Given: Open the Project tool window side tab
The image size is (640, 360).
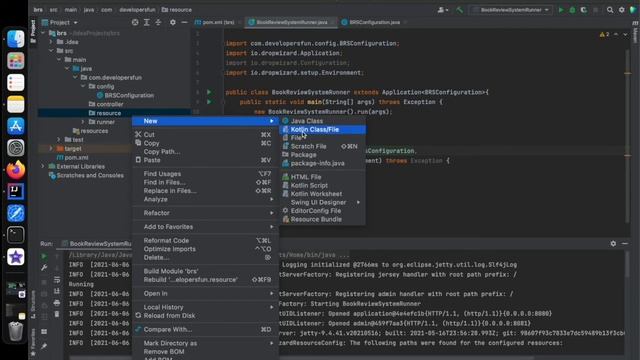Looking at the screenshot, I should (x=33, y=31).
